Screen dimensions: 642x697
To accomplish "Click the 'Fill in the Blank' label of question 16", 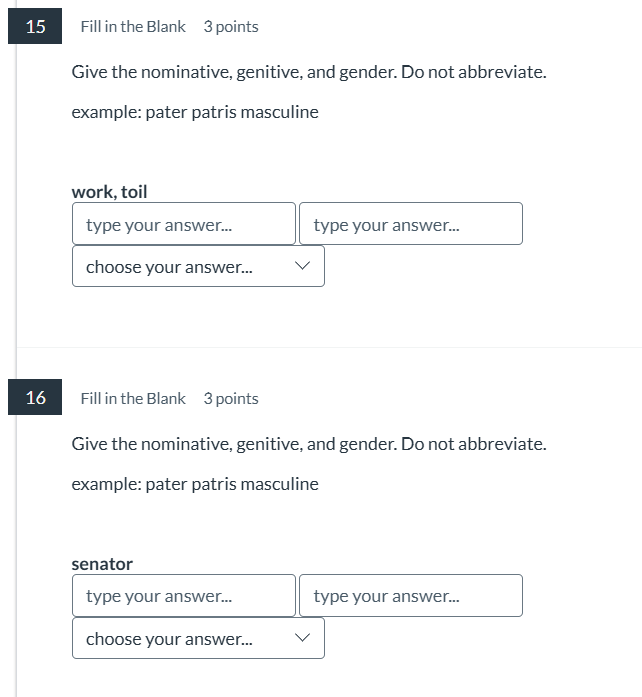I will click(x=133, y=399).
